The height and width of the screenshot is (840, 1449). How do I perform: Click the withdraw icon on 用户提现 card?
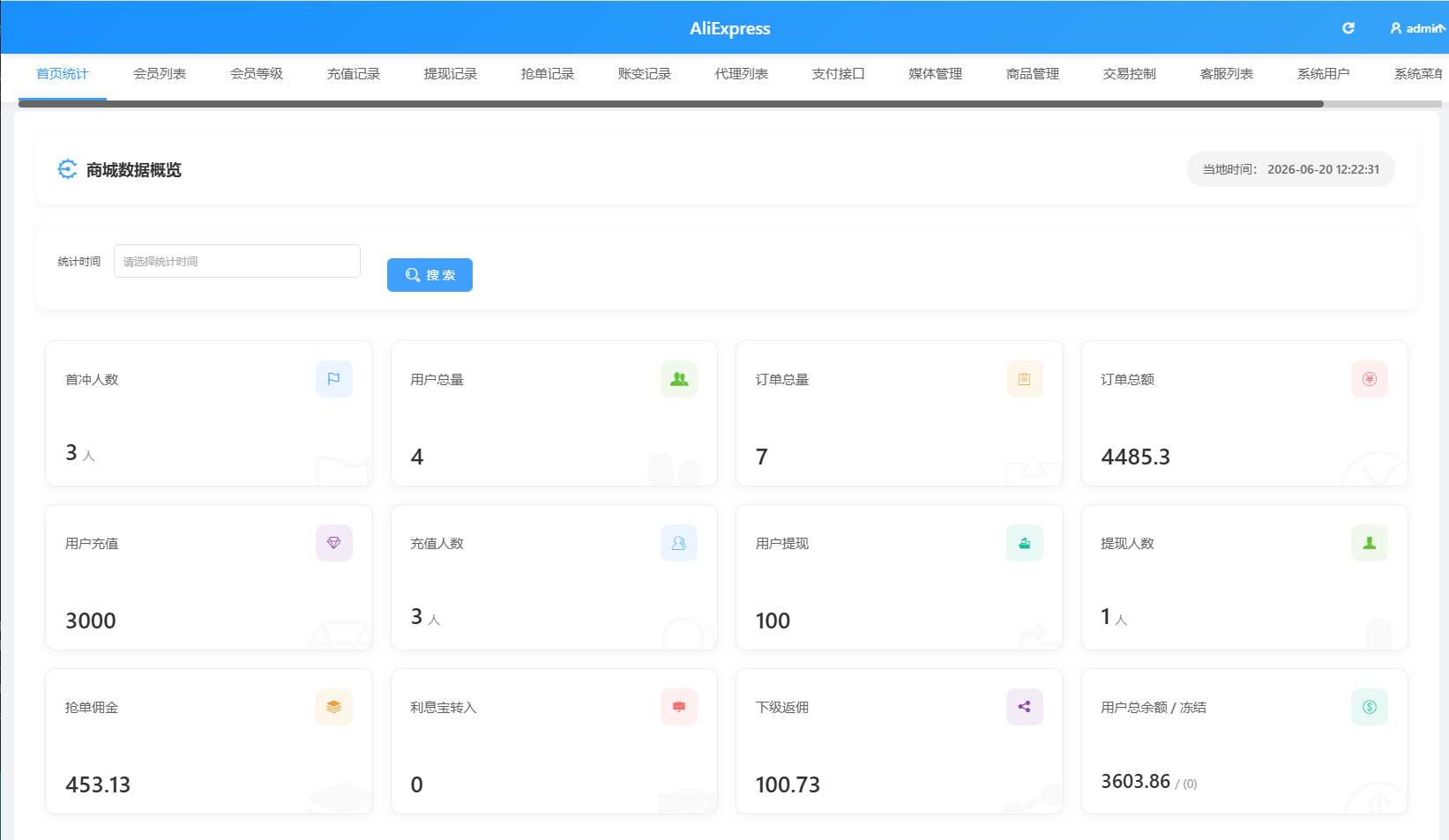click(1025, 543)
